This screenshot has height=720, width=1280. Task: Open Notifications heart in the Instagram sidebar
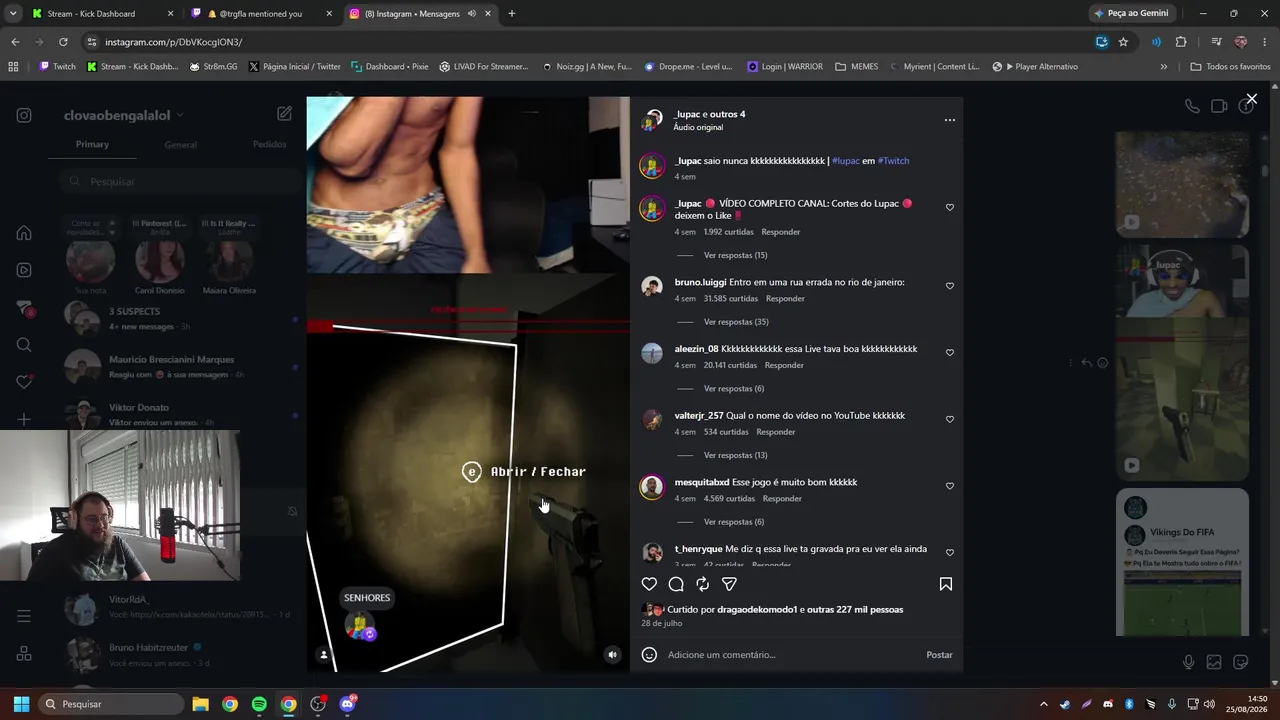click(x=24, y=382)
